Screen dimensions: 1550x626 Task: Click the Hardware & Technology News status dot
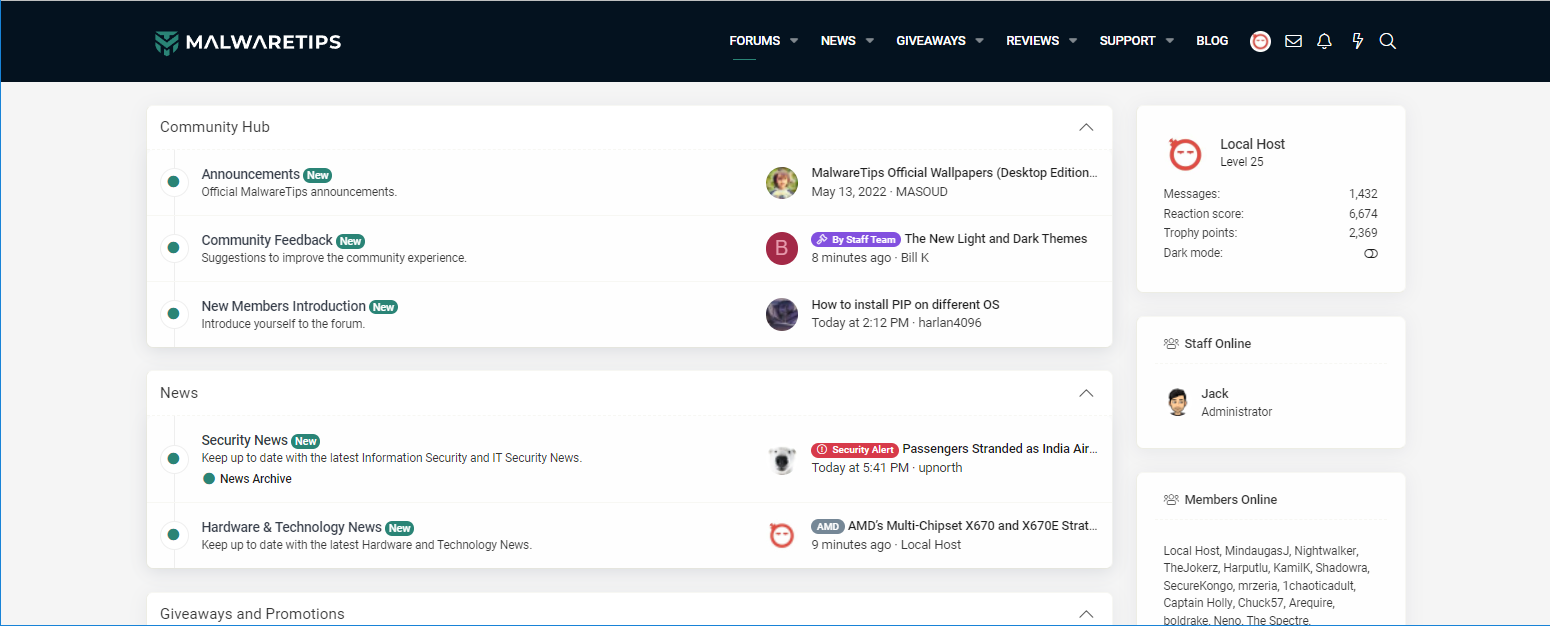click(173, 535)
